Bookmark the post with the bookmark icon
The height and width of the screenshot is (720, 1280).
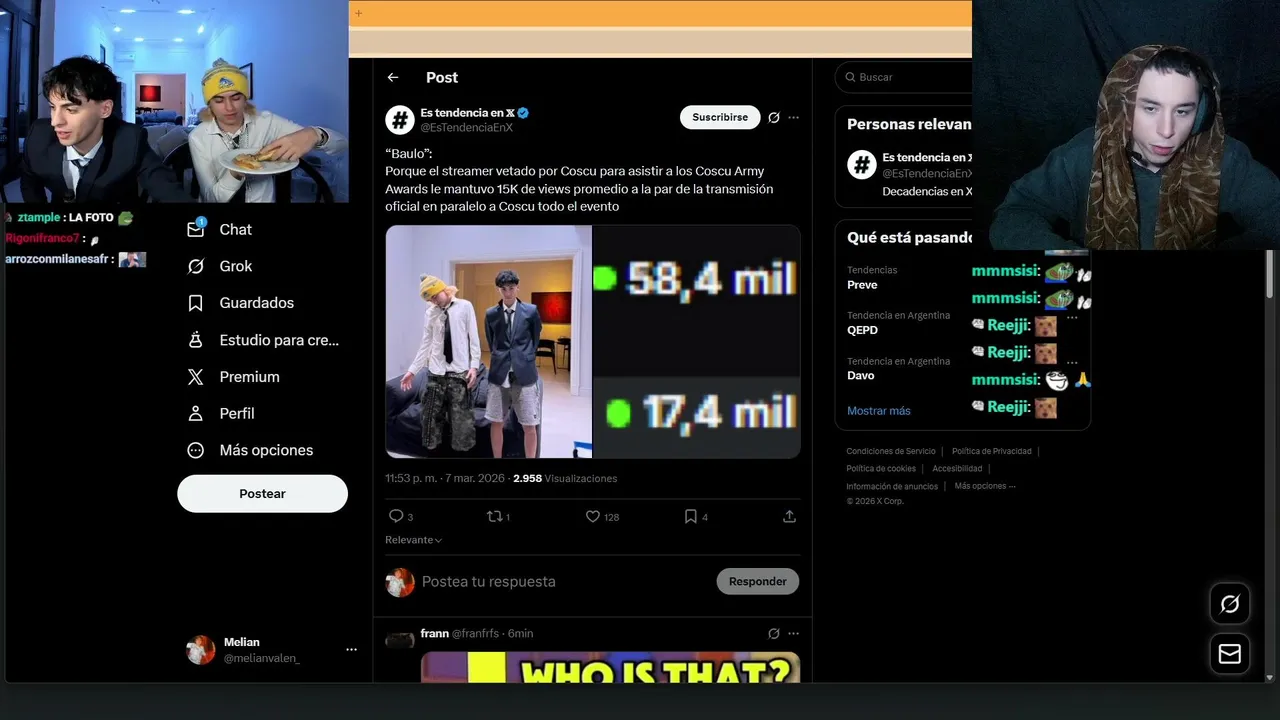(690, 516)
